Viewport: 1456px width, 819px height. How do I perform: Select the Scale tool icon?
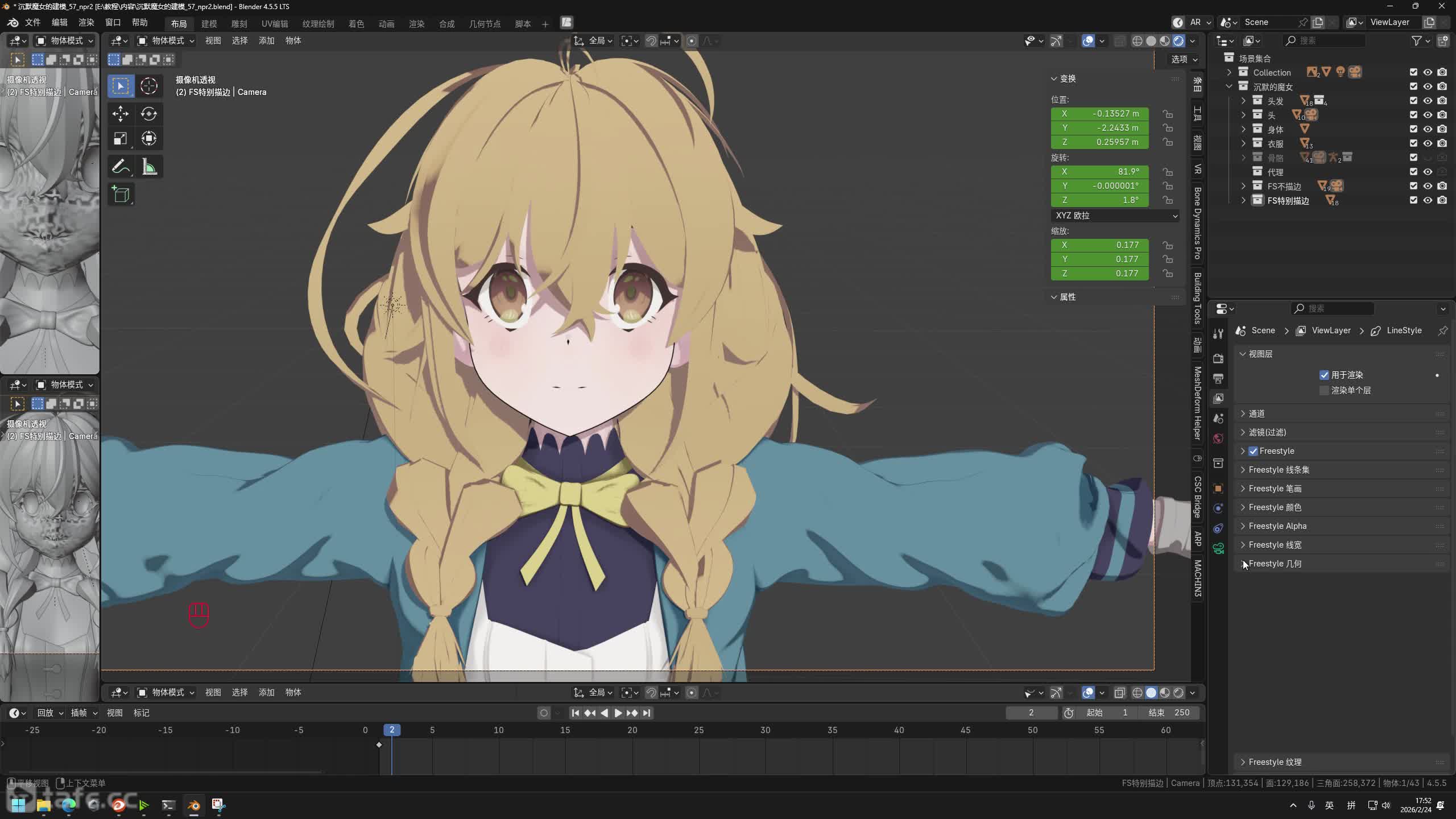point(120,139)
